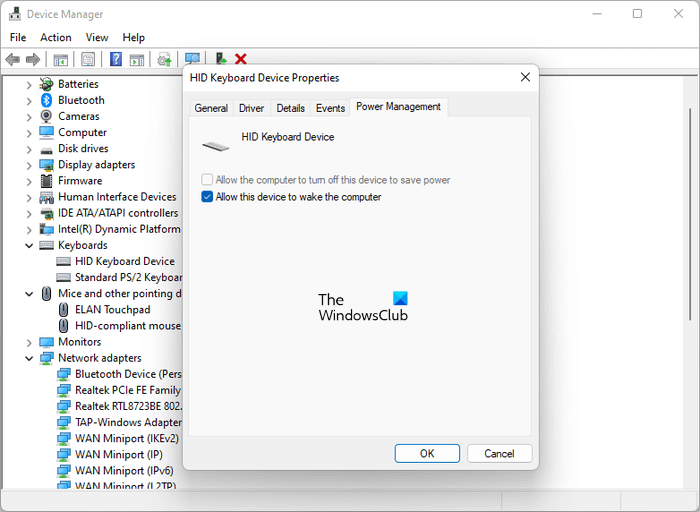
Task: Open the File menu
Action: tap(18, 37)
